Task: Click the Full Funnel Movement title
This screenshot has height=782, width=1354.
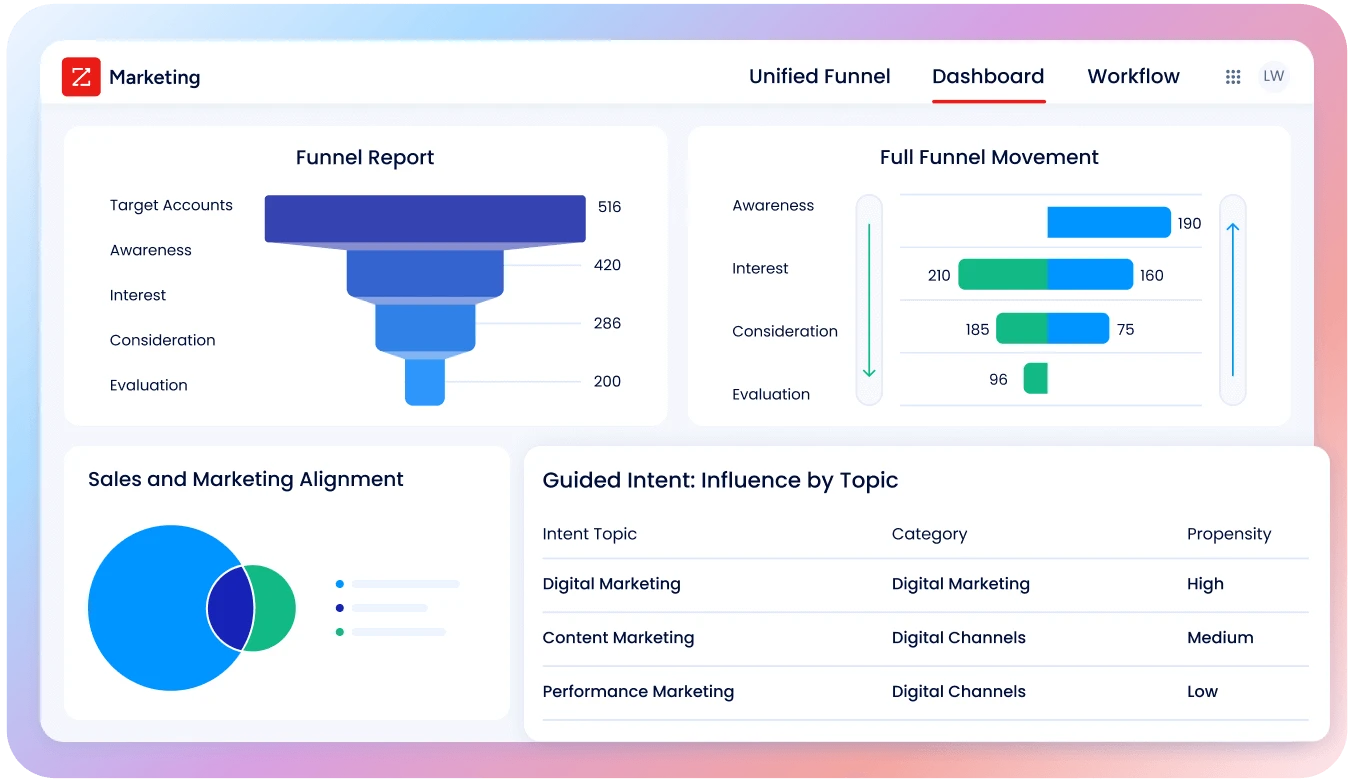Action: (989, 157)
